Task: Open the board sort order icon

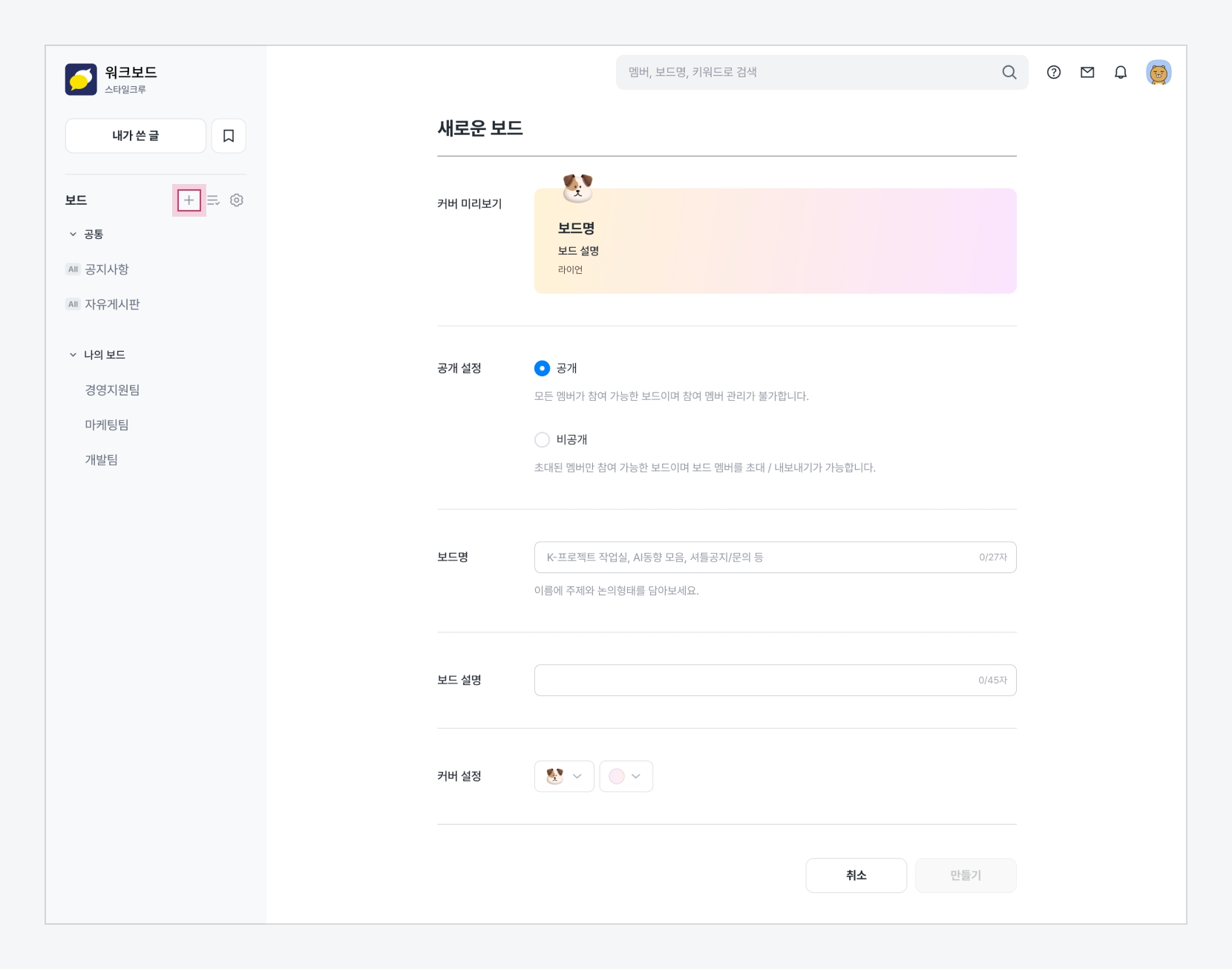Action: click(213, 200)
